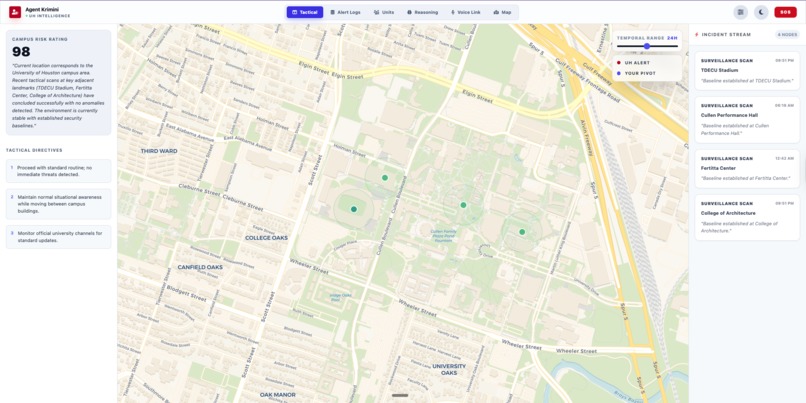This screenshot has width=806, height=403.
Task: Toggle the UH Alert legend entry
Action: click(x=634, y=63)
